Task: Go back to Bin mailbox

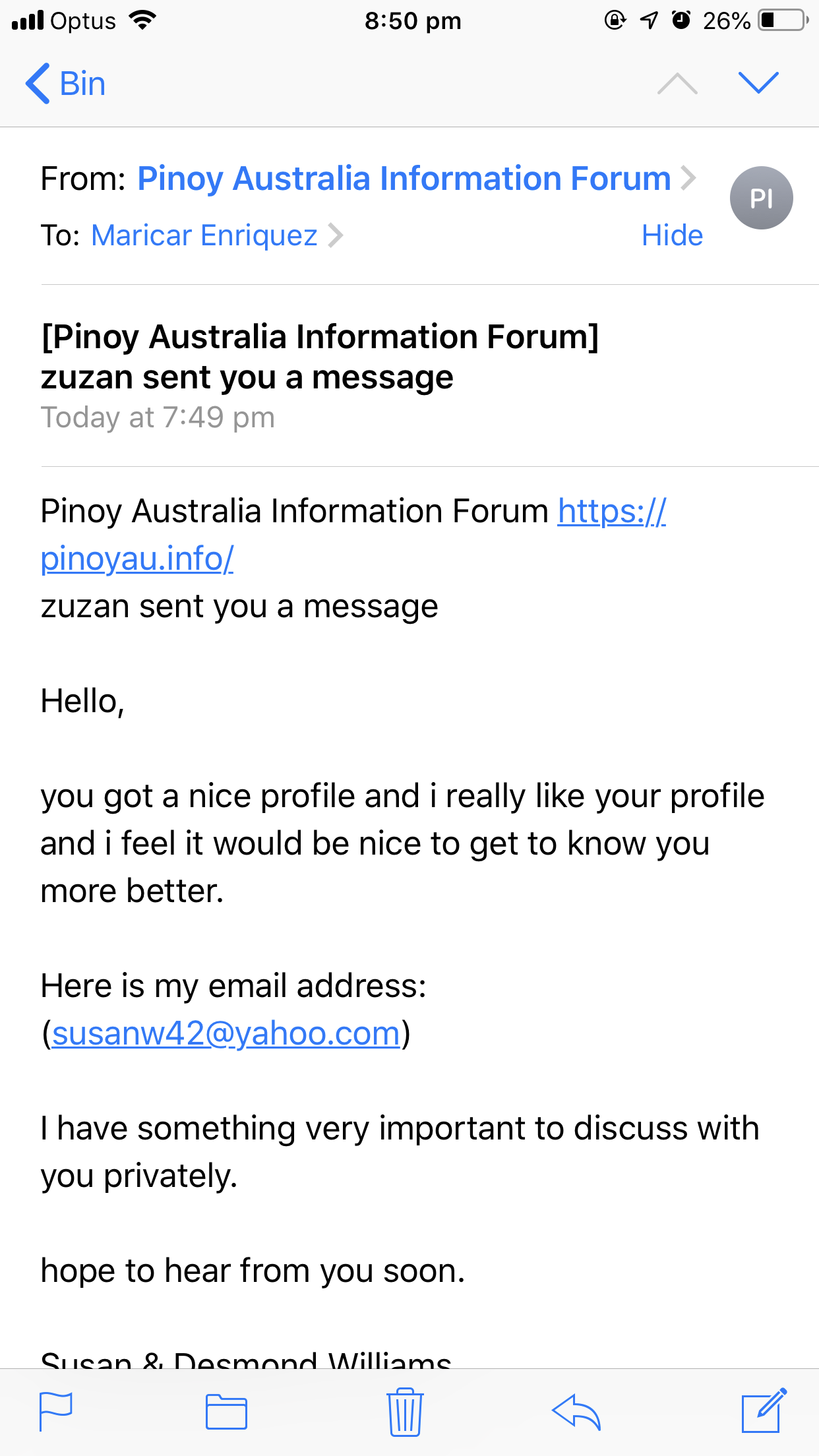Action: [x=66, y=84]
